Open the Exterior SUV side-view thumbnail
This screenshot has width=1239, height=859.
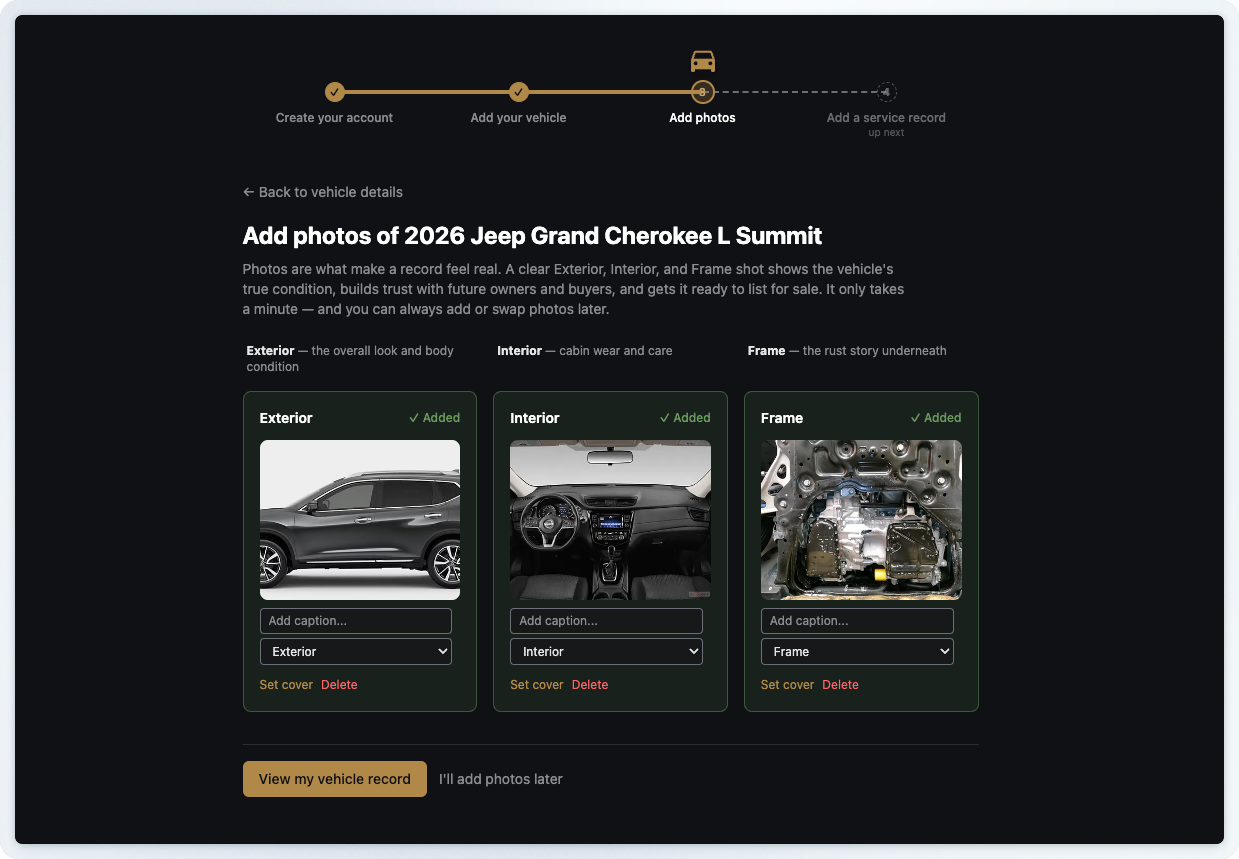point(360,520)
